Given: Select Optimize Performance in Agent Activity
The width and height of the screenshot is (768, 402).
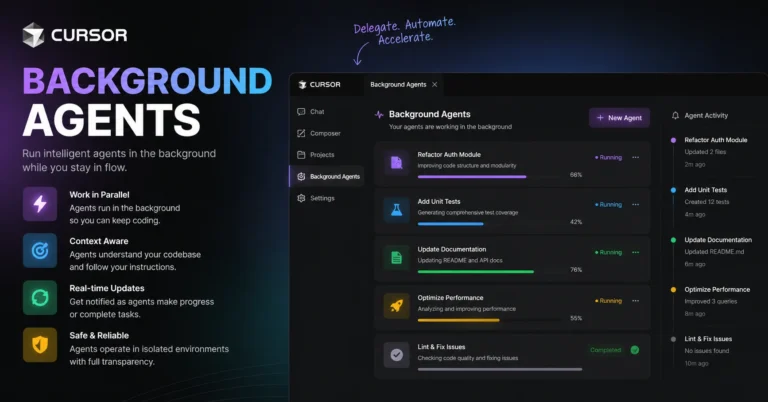Looking at the screenshot, I should tap(717, 289).
